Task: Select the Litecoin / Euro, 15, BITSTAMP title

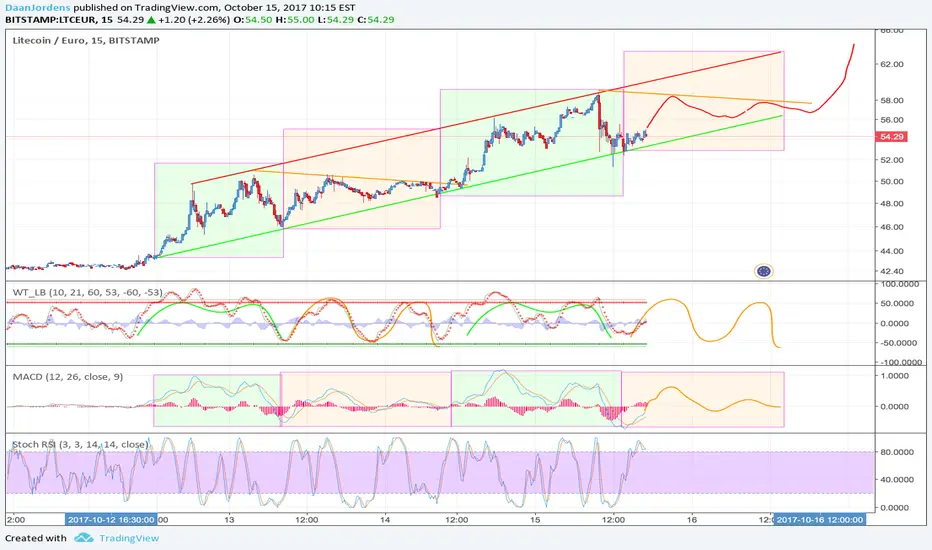Action: tap(86, 40)
